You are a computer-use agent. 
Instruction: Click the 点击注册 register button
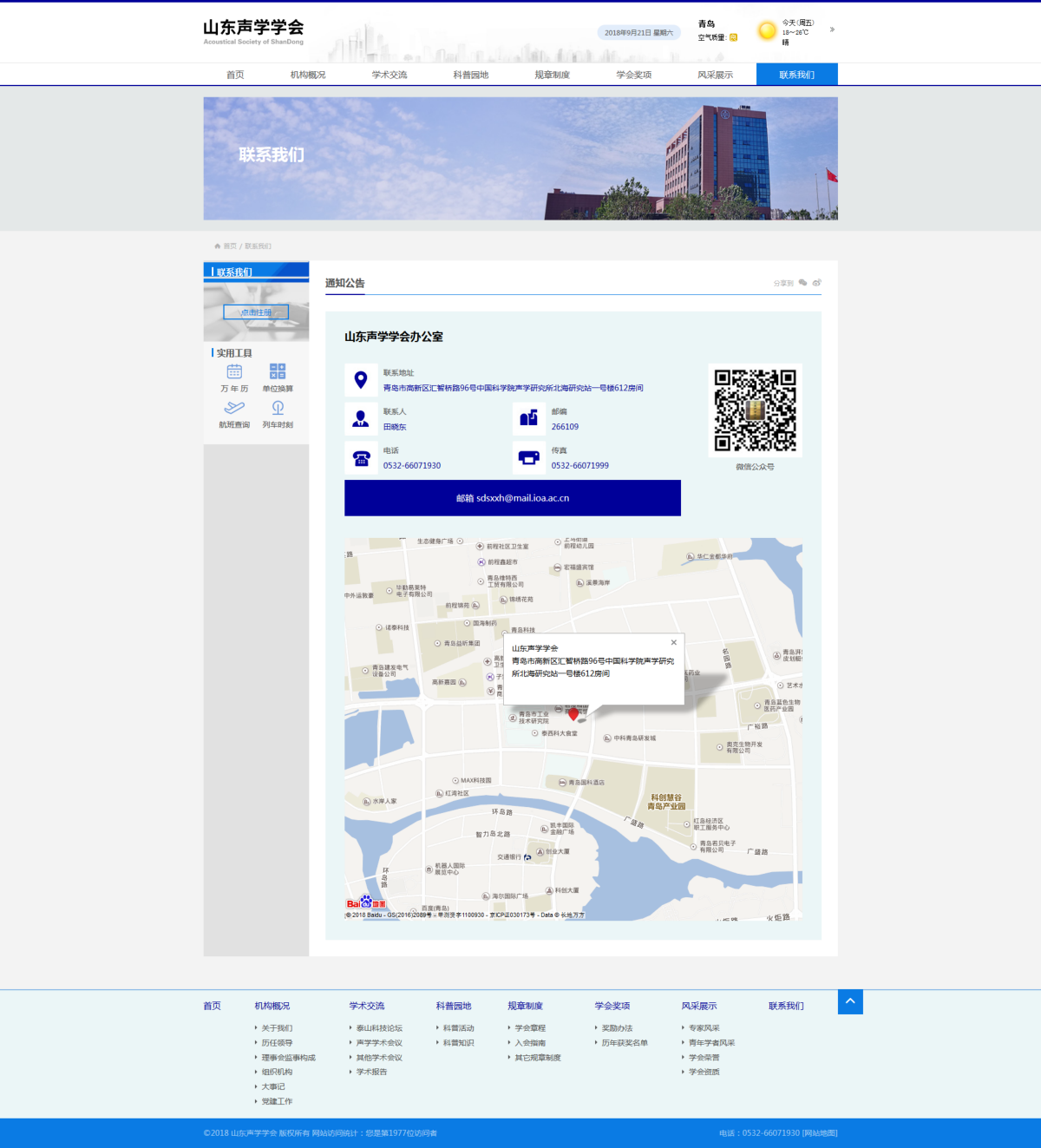[256, 312]
